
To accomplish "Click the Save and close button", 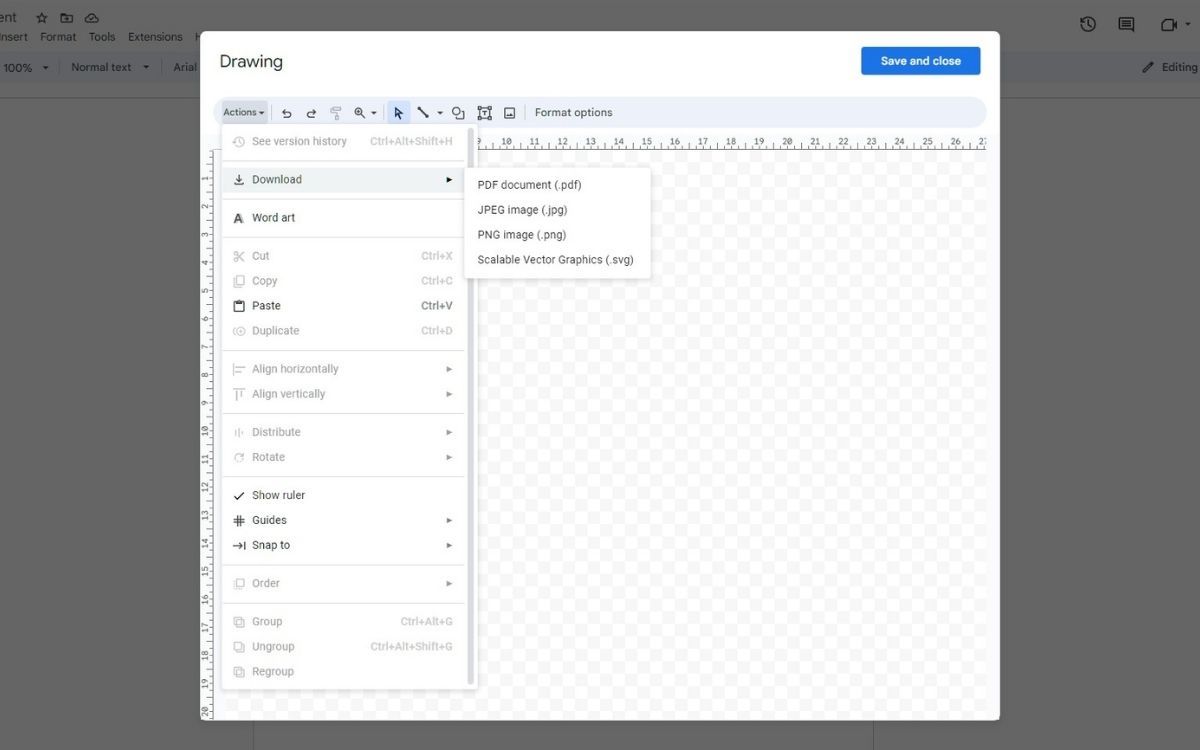I will 921,61.
